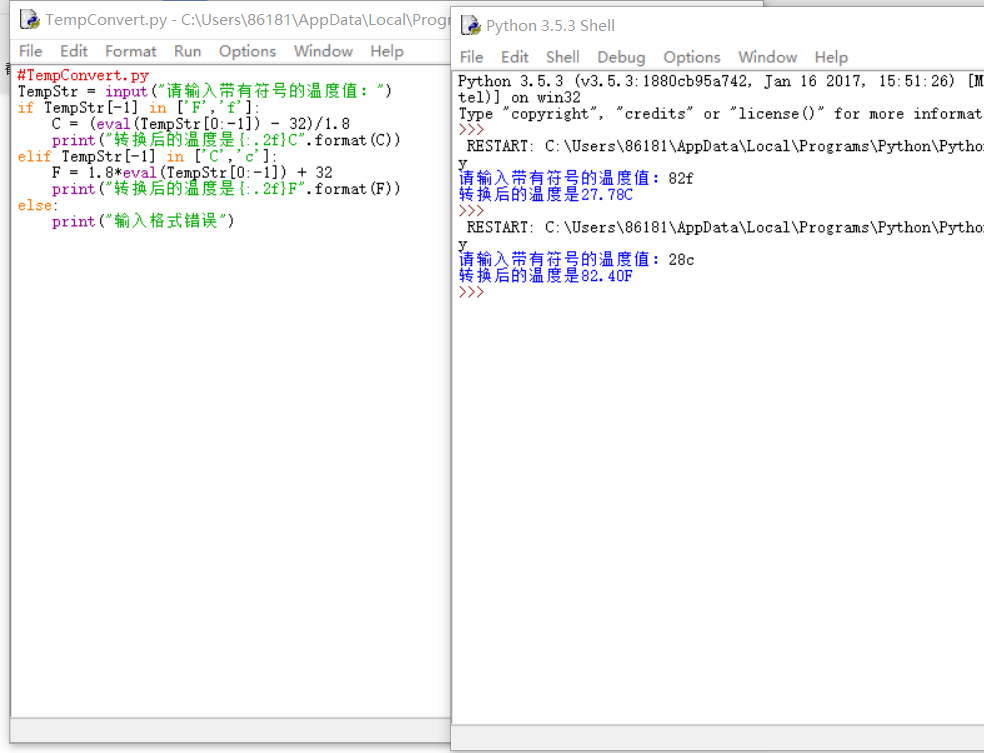Click the Python 3.5.3 Shell title text
This screenshot has width=984, height=753.
(x=550, y=26)
